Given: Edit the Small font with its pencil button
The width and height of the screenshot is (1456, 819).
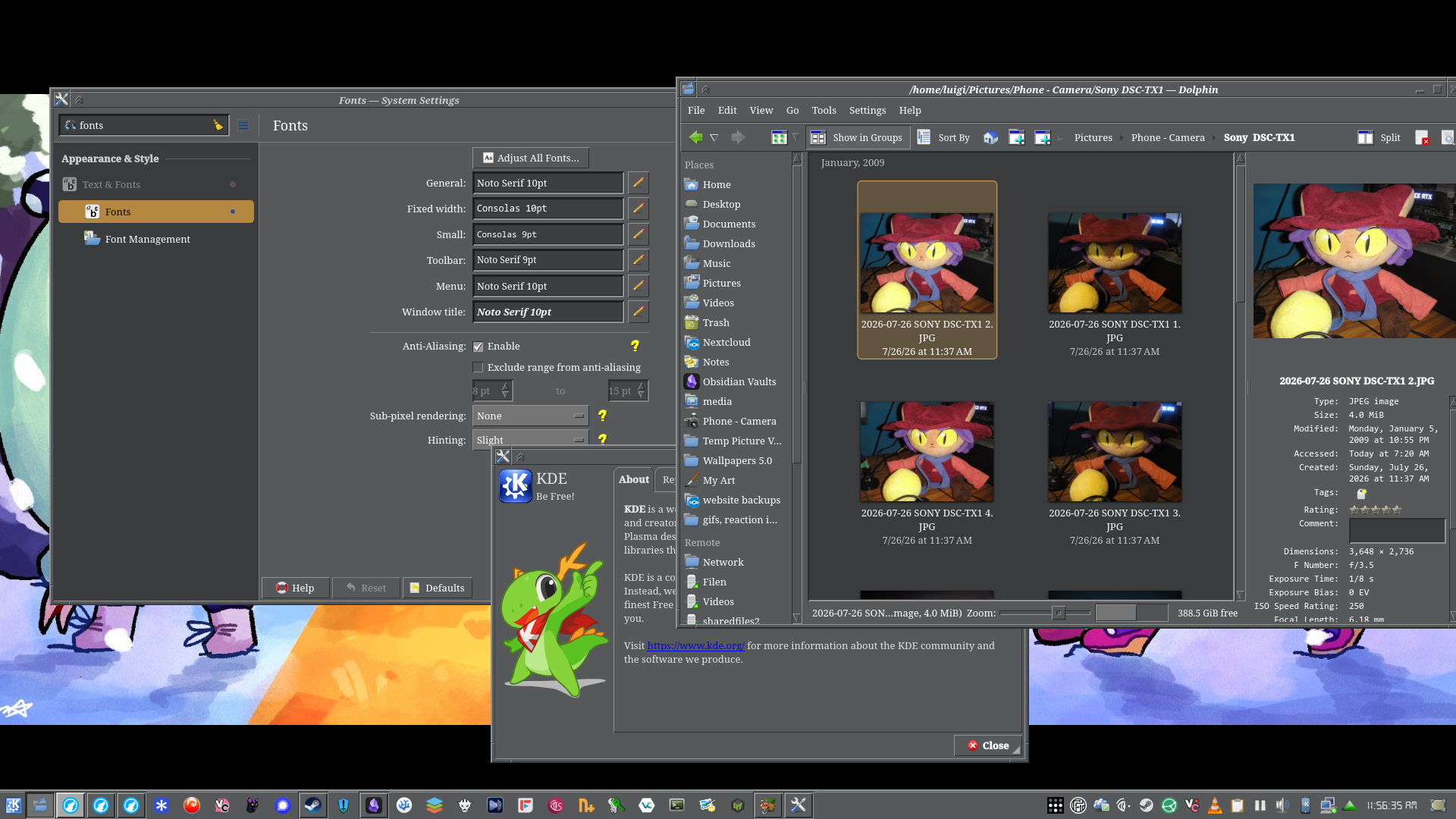Looking at the screenshot, I should 639,234.
